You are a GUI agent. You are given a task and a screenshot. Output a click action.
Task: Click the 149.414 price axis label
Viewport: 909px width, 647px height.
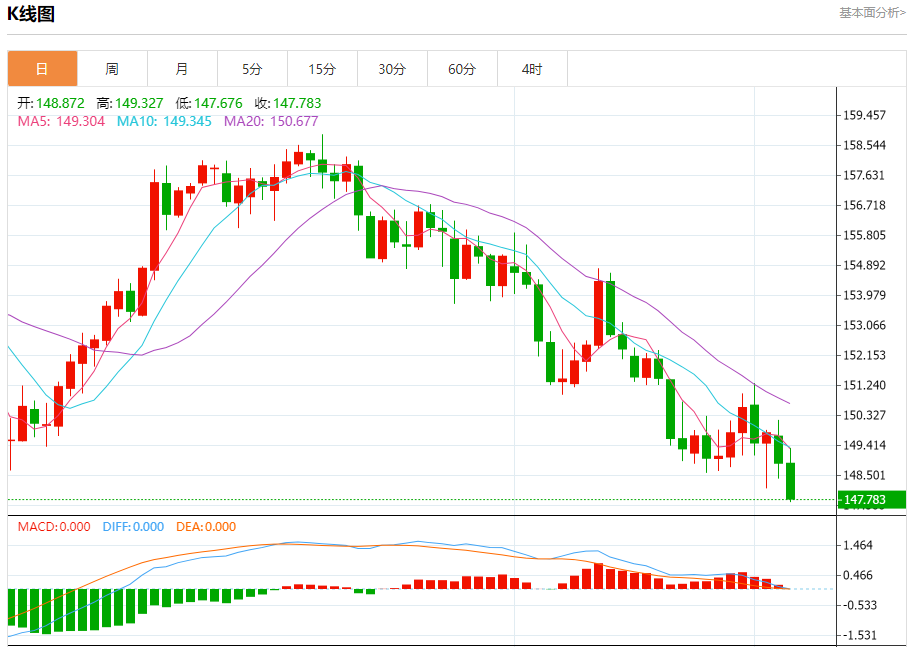[864, 445]
